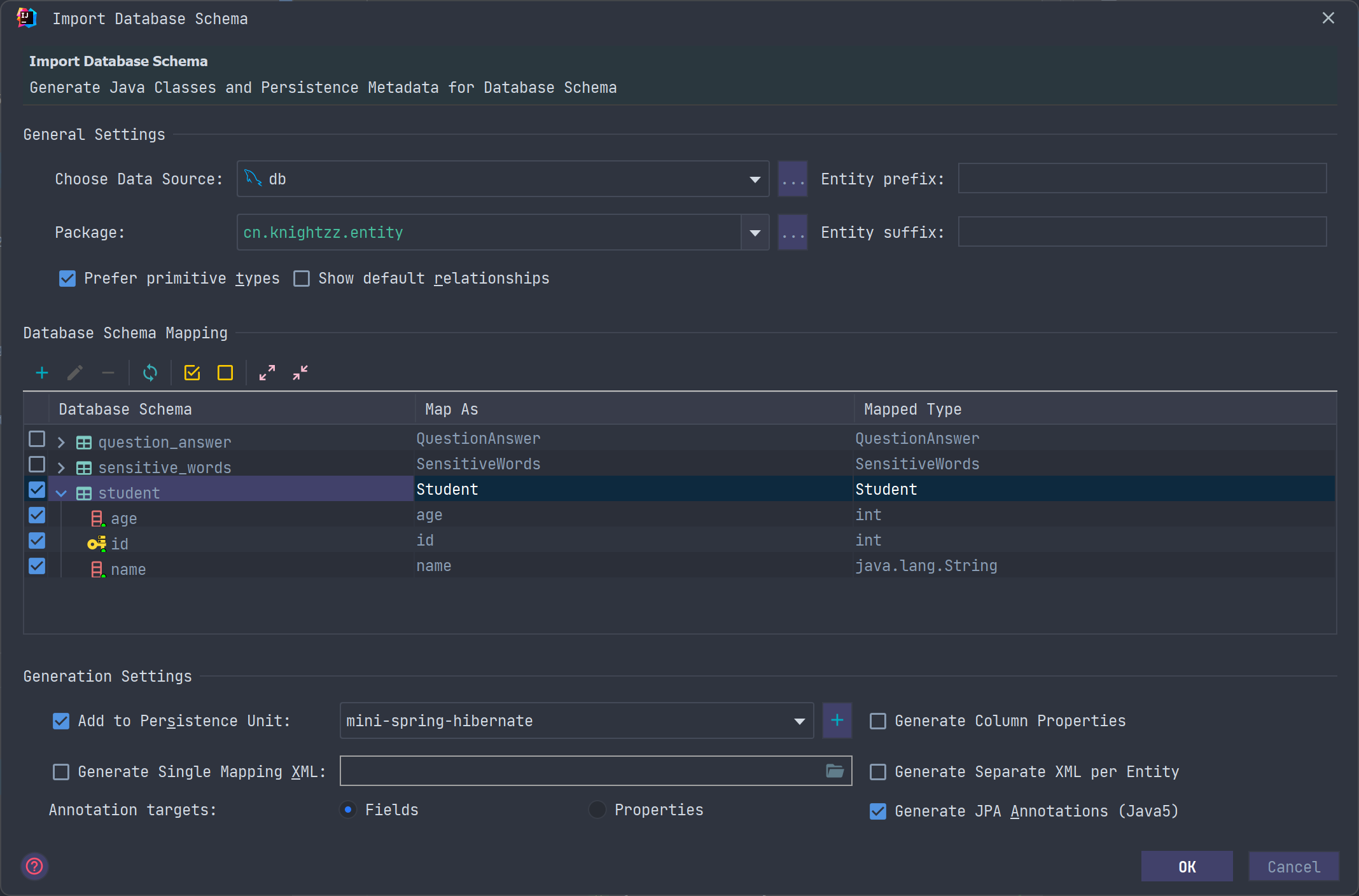
Task: Click the Collapse All arrows icon
Action: click(300, 373)
